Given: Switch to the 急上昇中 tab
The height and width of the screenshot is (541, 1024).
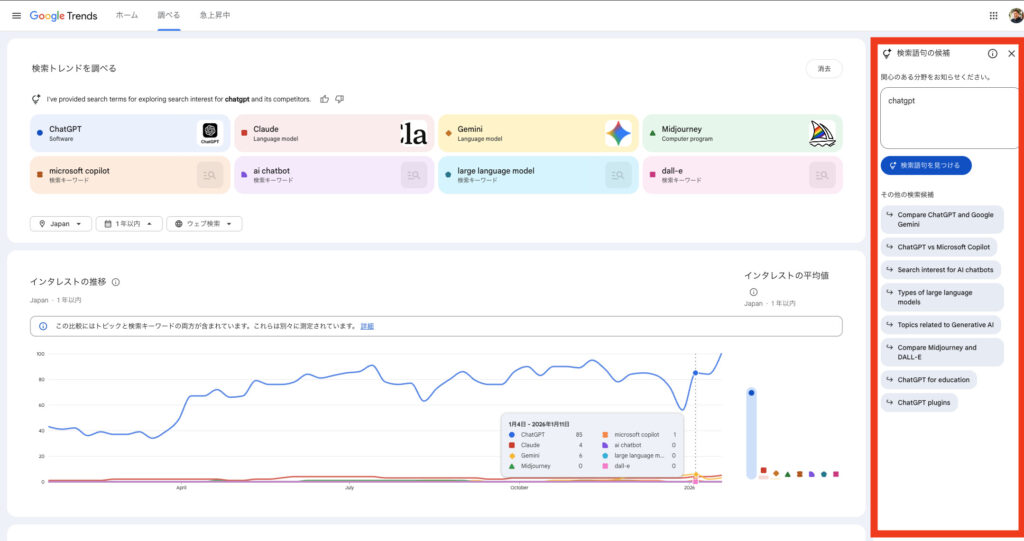Looking at the screenshot, I should (214, 16).
